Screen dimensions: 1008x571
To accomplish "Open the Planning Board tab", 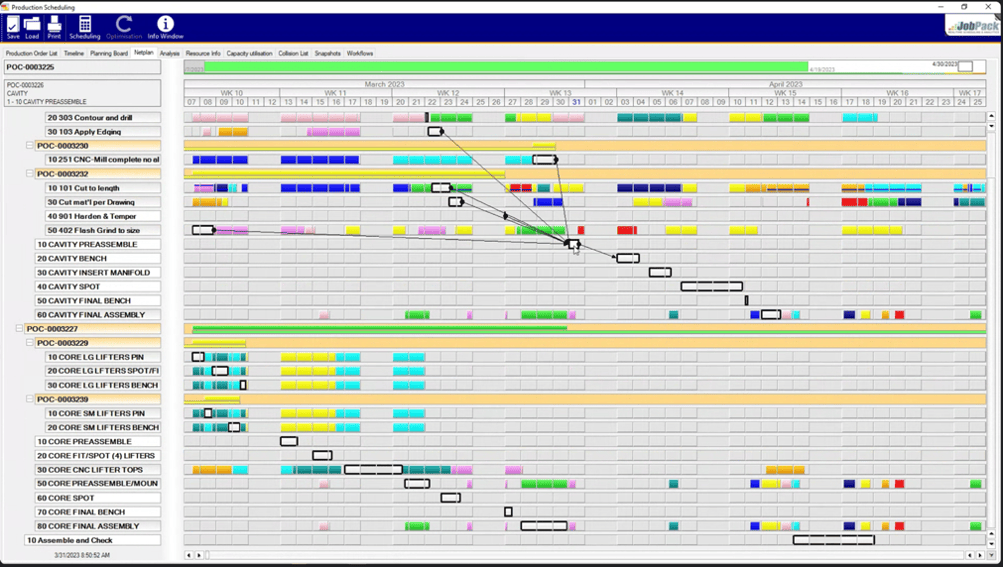I will (x=109, y=53).
